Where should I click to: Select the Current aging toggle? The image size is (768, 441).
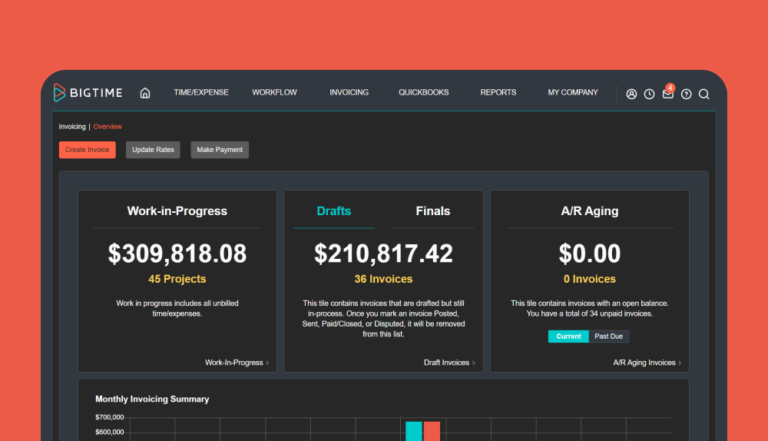coord(568,336)
